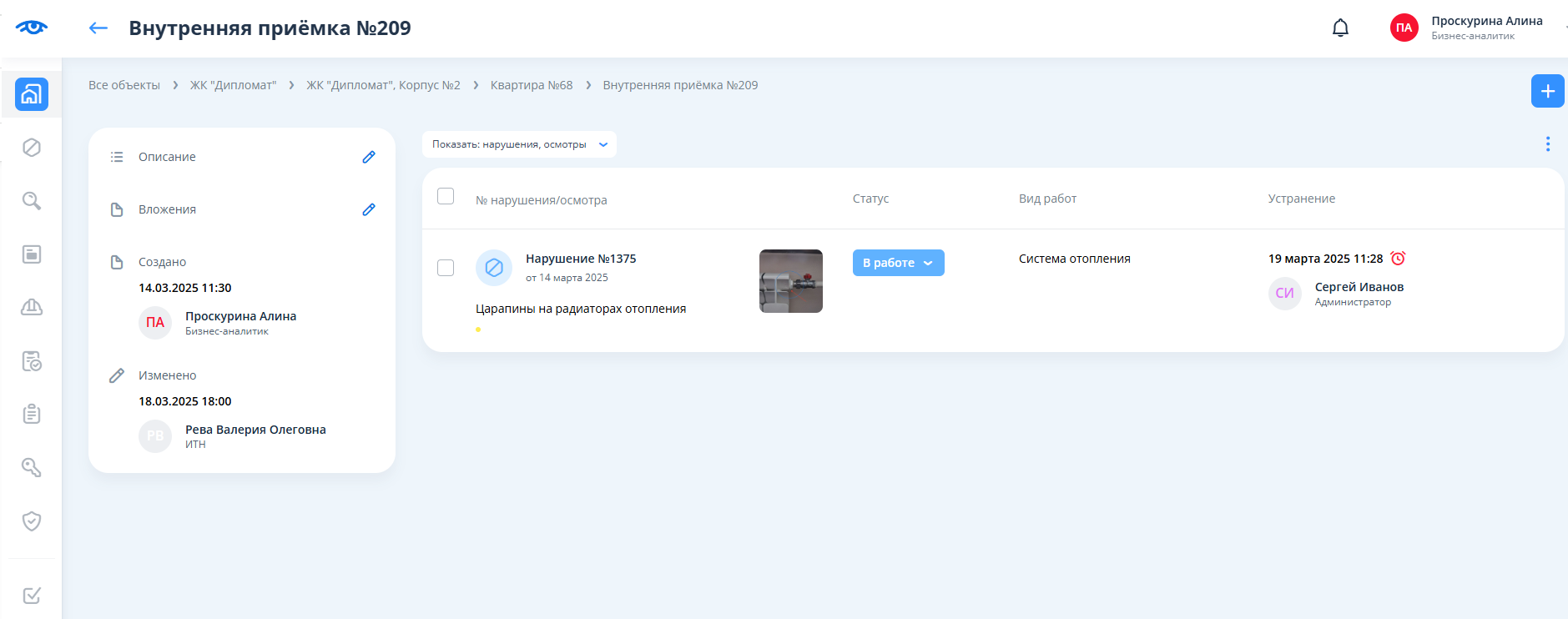This screenshot has width=1568, height=619.
Task: Navigate to 'Квартира №68' breadcrumb
Action: tap(532, 85)
